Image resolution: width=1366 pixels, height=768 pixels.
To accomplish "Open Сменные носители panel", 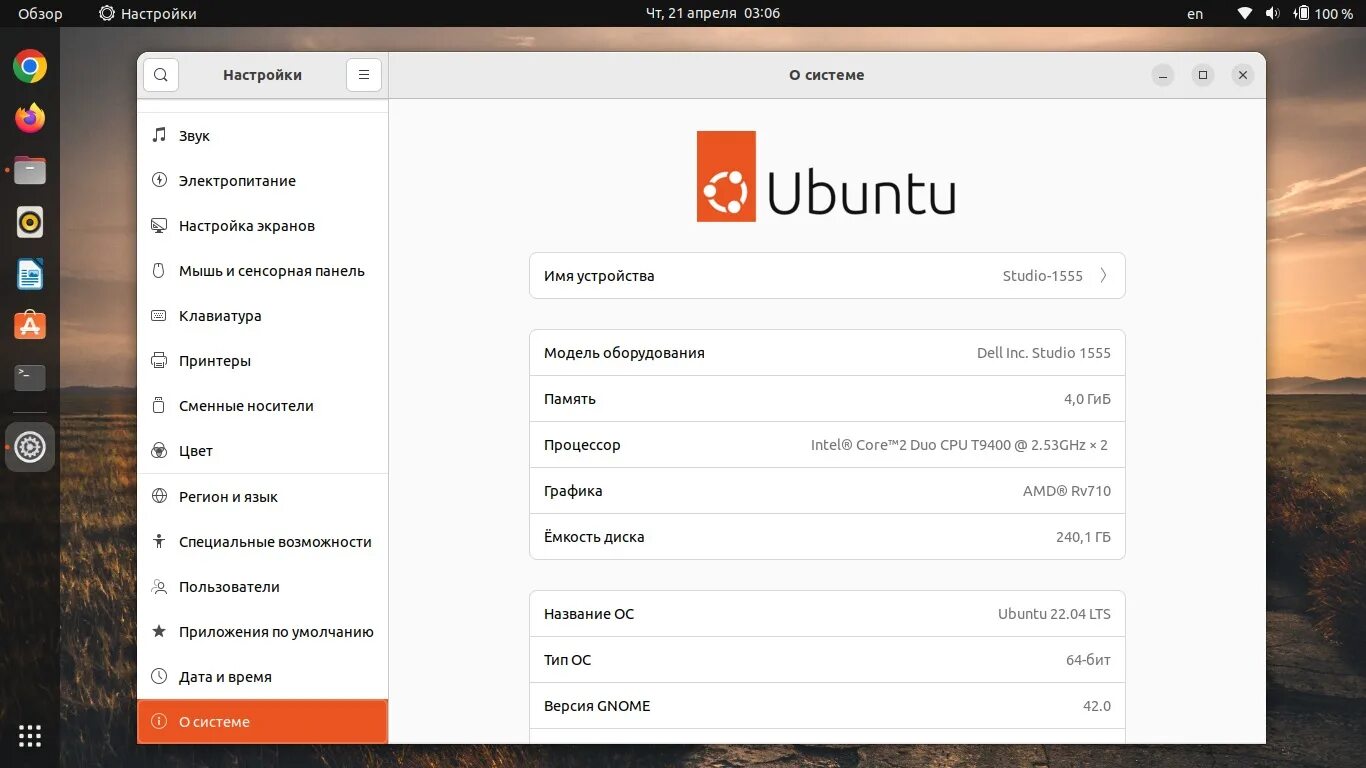I will 262,405.
